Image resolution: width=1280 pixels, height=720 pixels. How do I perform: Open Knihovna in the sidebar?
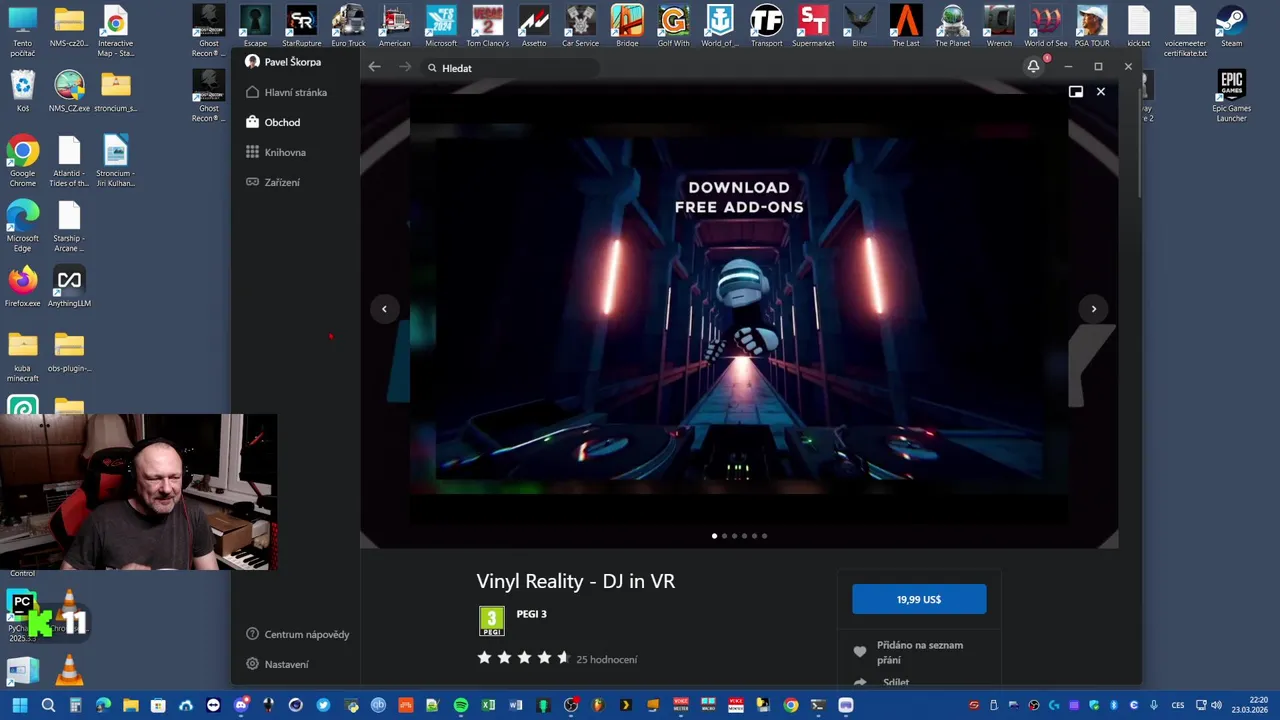tap(276, 152)
